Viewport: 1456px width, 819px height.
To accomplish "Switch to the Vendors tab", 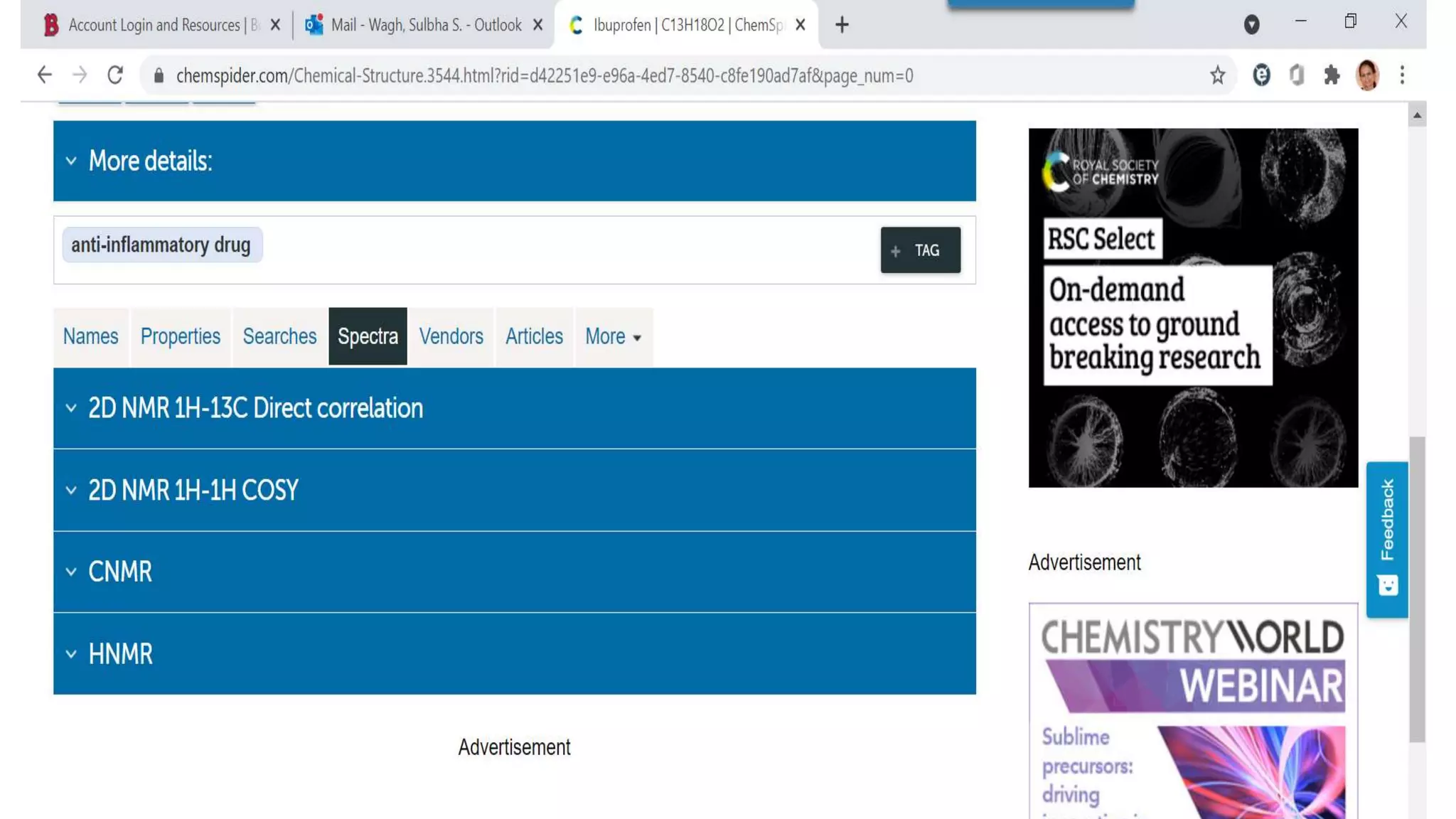I will (451, 336).
